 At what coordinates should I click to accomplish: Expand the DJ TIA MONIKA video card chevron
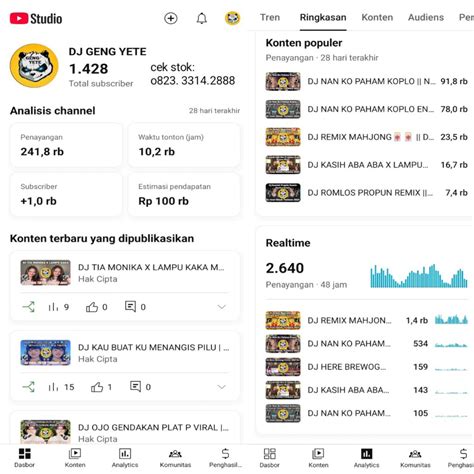222,307
